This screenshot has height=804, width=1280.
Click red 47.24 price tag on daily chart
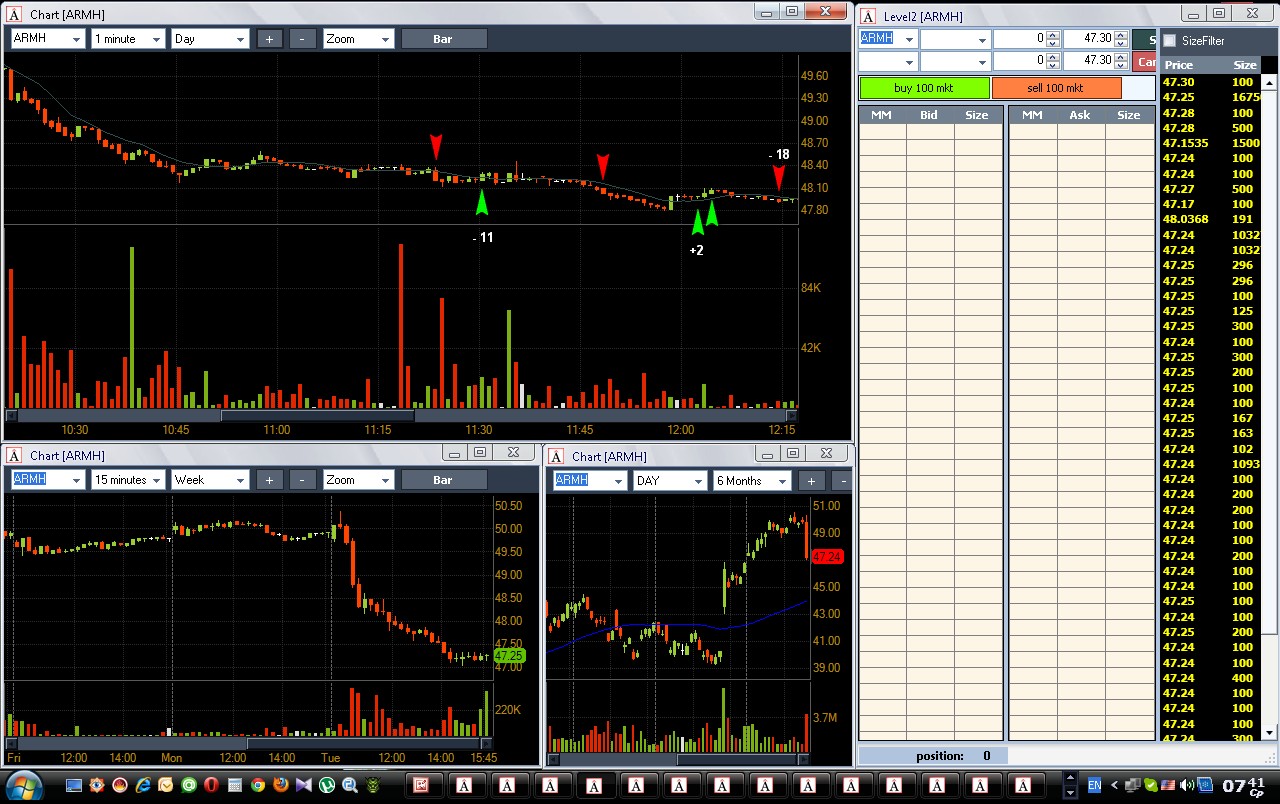(828, 557)
